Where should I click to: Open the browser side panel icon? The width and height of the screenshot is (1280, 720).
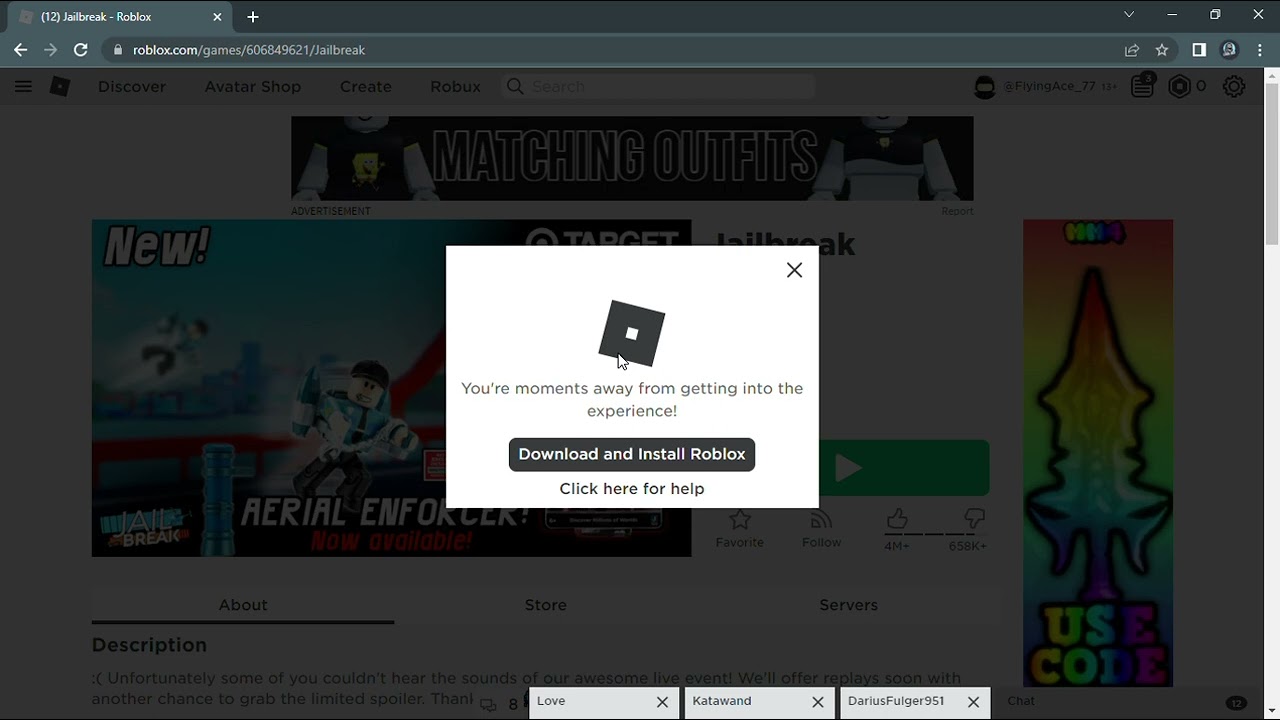coord(1199,50)
